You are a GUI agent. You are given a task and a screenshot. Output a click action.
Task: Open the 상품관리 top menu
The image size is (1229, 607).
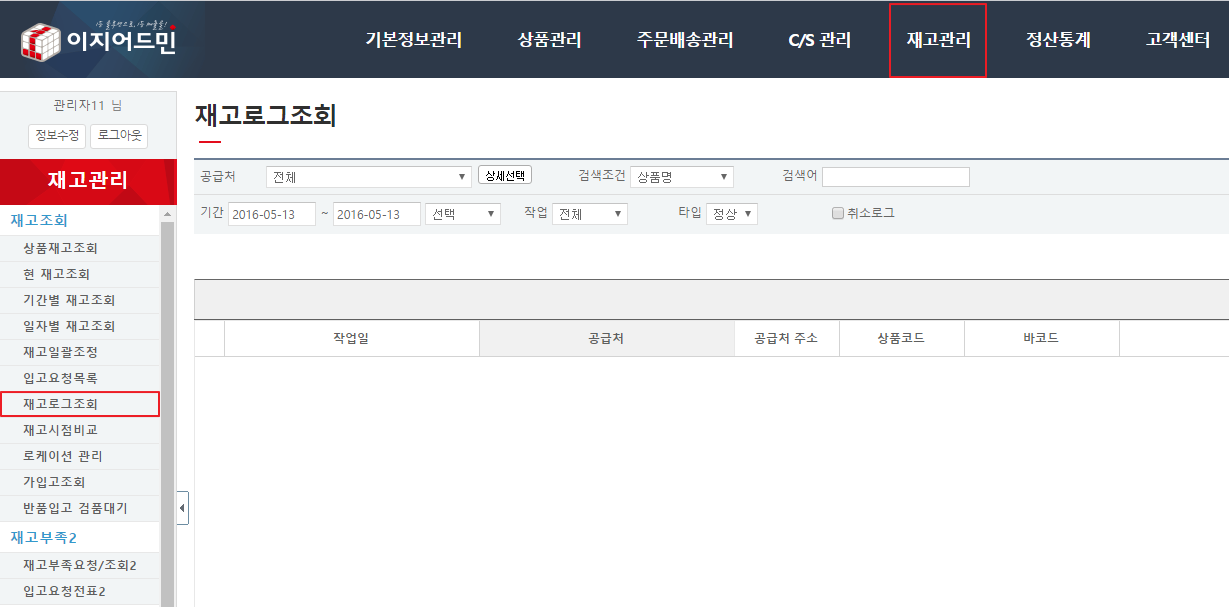click(549, 41)
